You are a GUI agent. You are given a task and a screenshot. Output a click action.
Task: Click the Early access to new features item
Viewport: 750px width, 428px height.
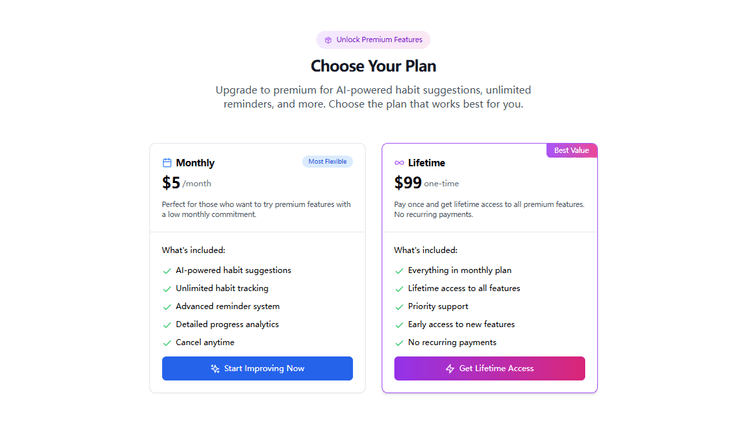[463, 325]
